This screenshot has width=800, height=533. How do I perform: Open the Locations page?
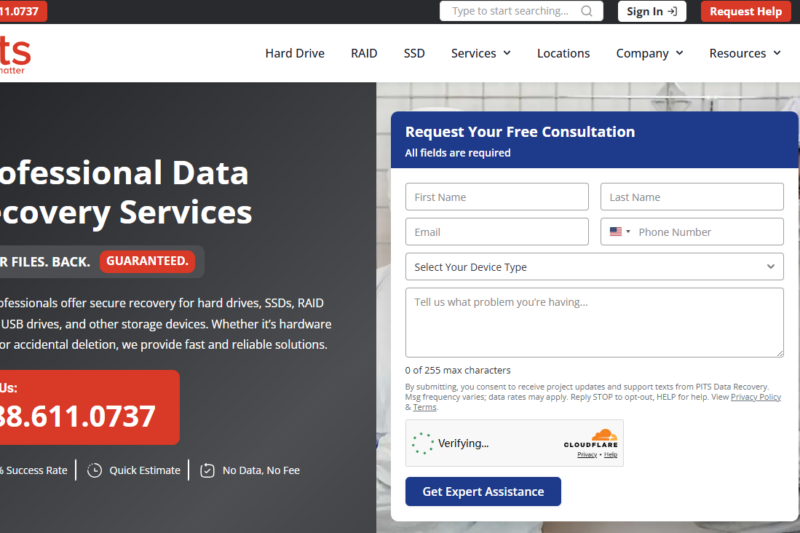point(563,53)
